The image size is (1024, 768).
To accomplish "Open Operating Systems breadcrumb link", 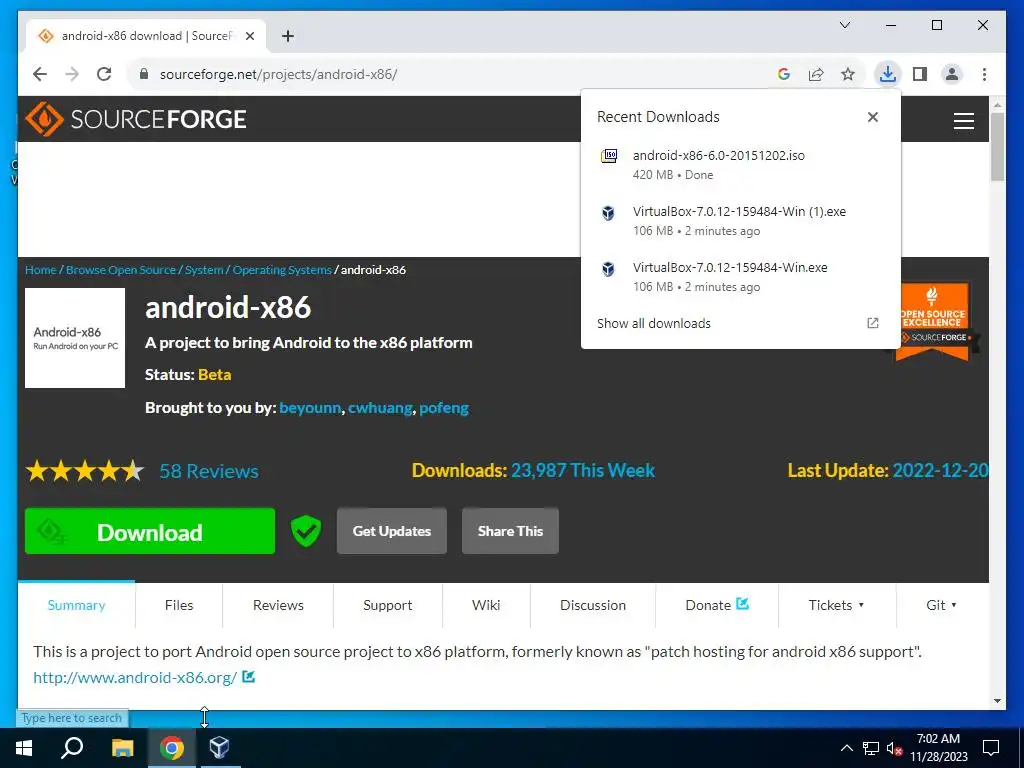I will click(x=282, y=270).
